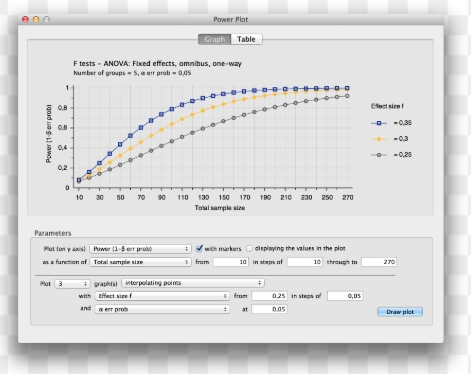Edit the sample size from field 10
471x374 pixels.
(x=231, y=262)
